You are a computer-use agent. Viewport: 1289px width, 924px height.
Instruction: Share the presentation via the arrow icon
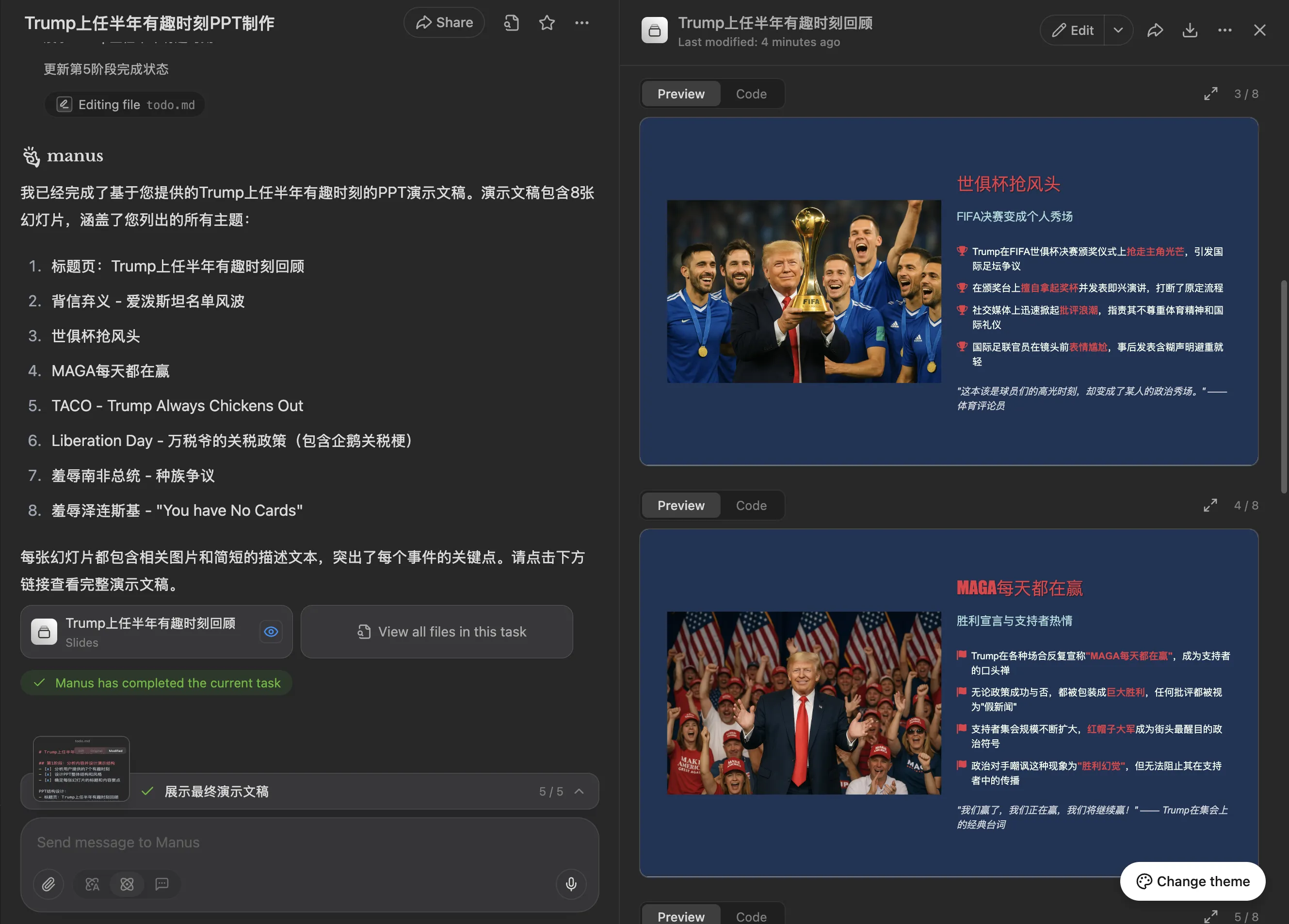[1155, 30]
